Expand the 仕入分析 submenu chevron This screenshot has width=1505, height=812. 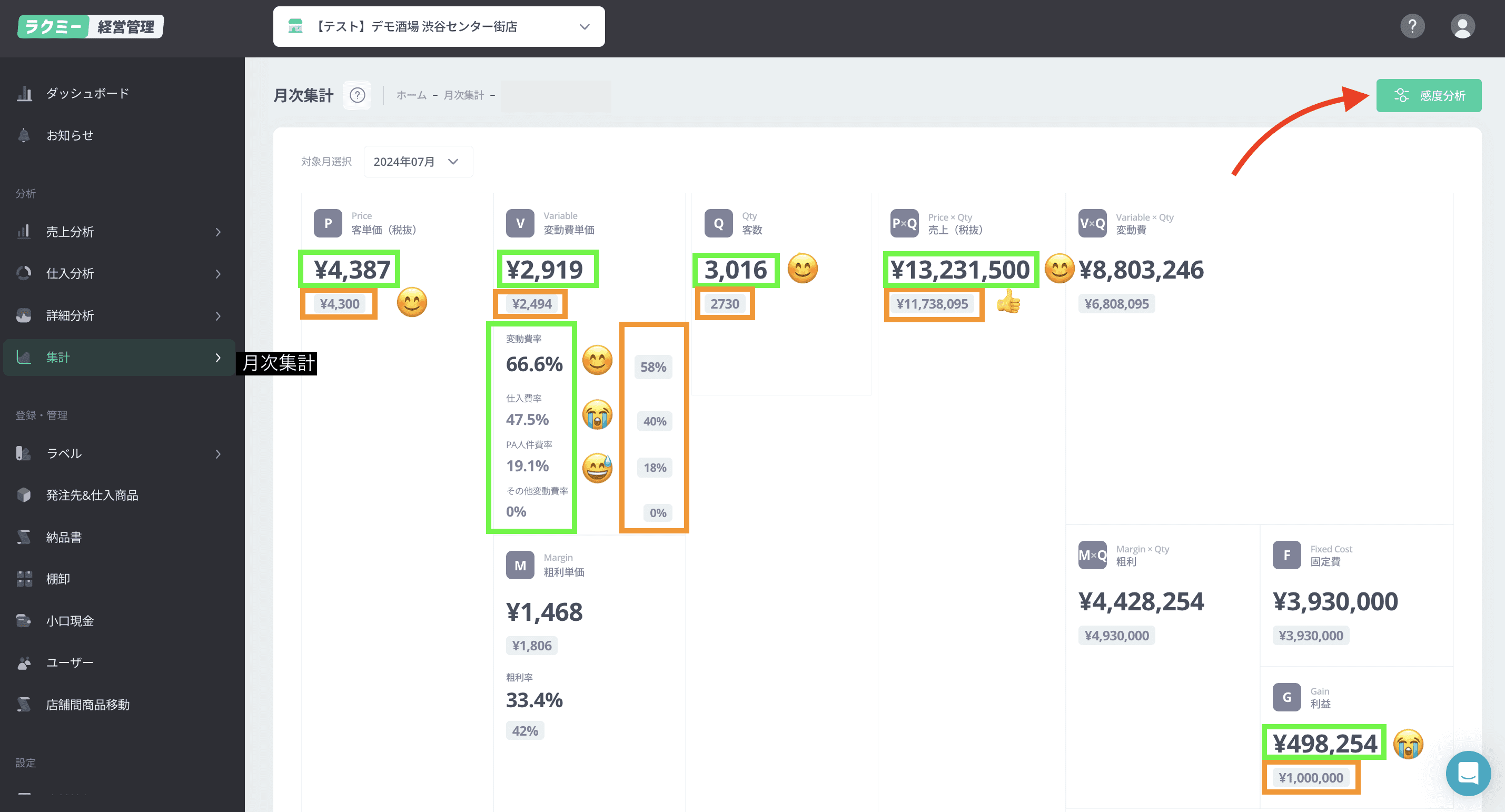tap(218, 274)
